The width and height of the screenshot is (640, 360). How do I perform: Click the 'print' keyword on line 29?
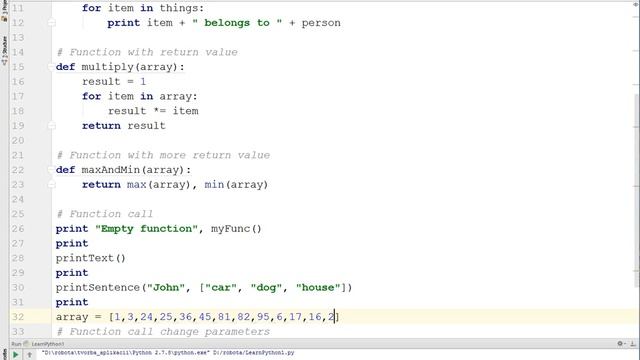pos(72,273)
